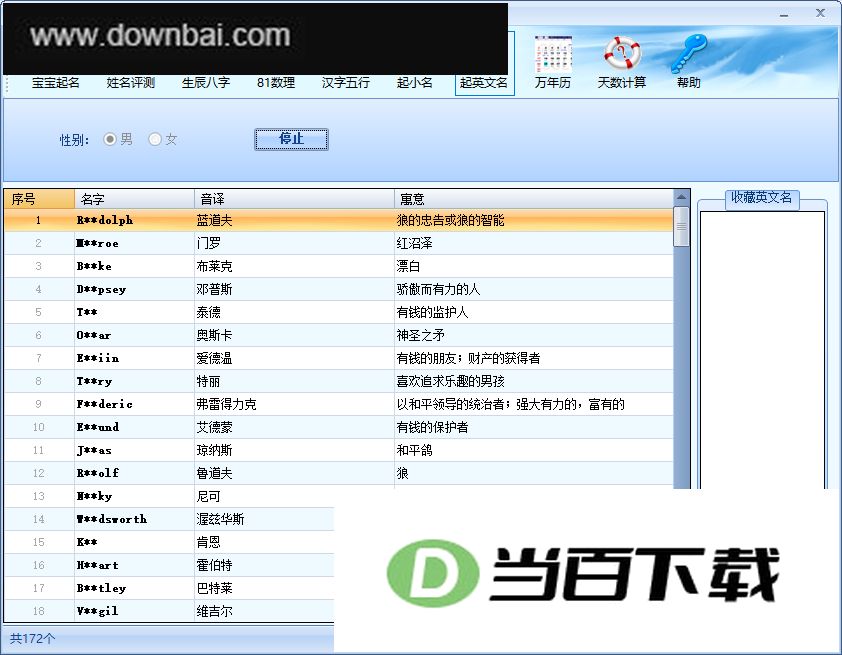Select the name J**as

pyautogui.click(x=94, y=450)
